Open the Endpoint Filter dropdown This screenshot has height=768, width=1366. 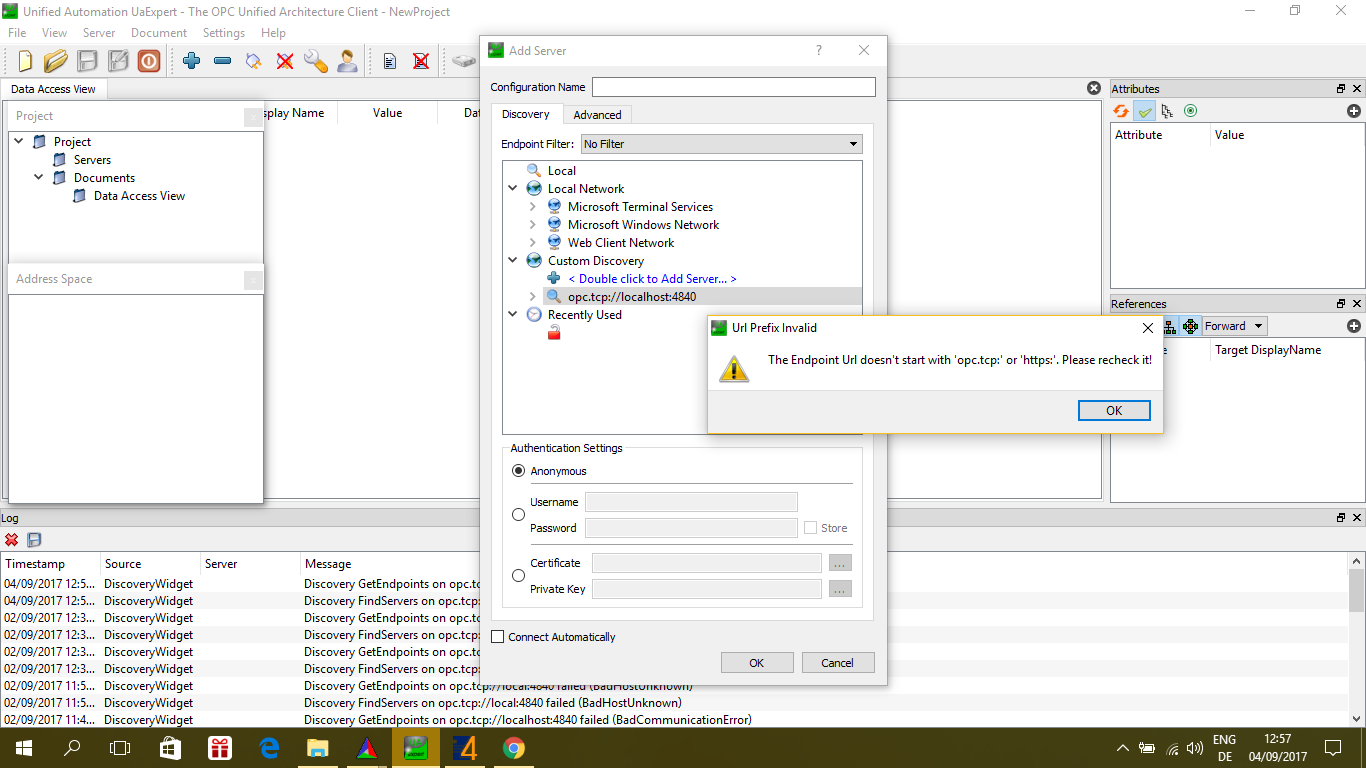pos(721,144)
